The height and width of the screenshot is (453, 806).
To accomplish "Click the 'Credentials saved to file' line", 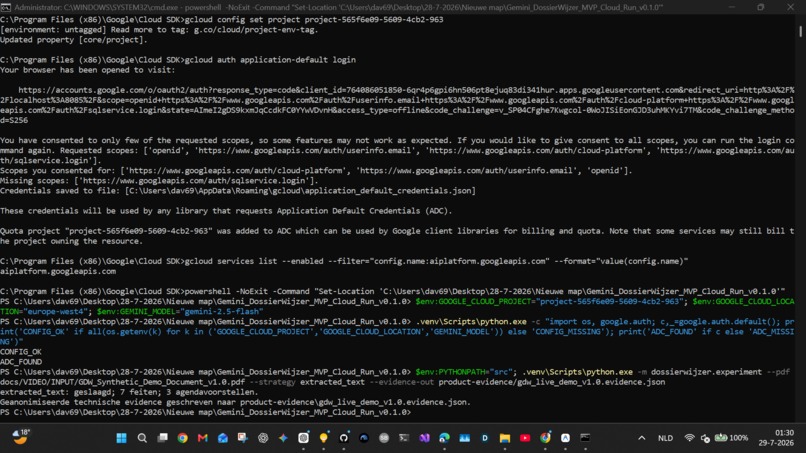I will pos(237,190).
